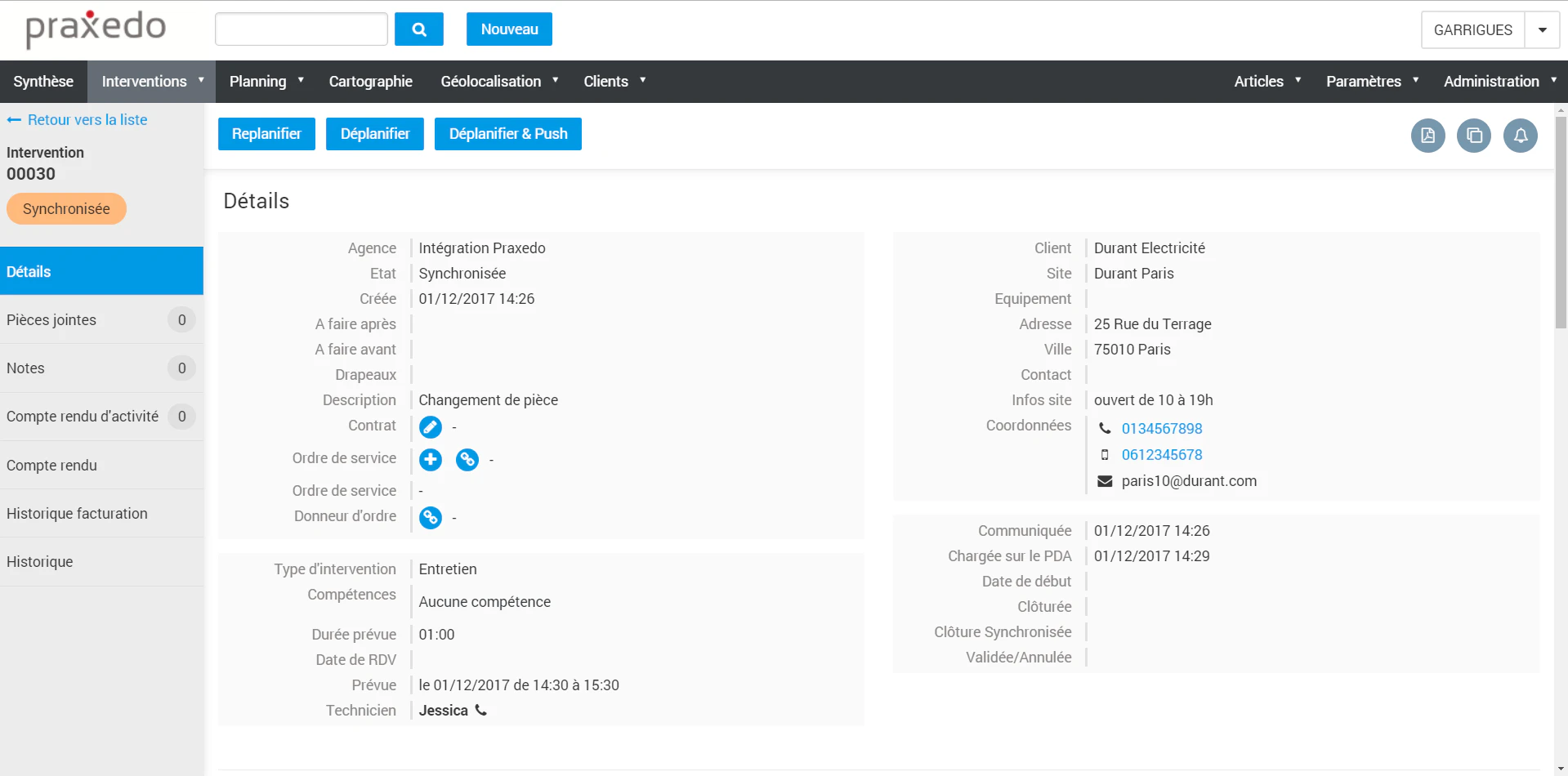Click site name Durant Paris
Image resolution: width=1568 pixels, height=776 pixels.
click(1133, 274)
